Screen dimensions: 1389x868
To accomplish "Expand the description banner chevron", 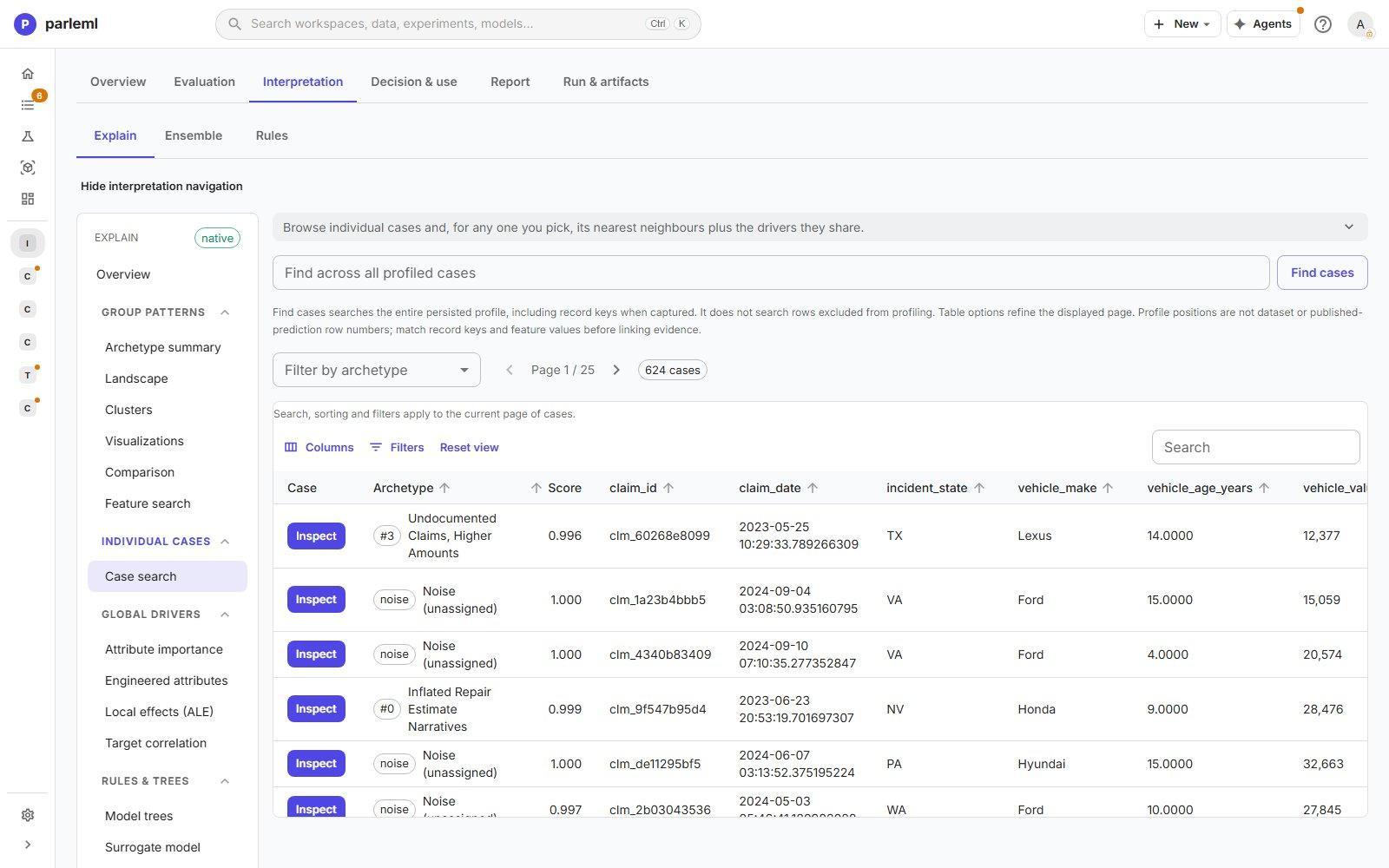I will pyautogui.click(x=1348, y=227).
